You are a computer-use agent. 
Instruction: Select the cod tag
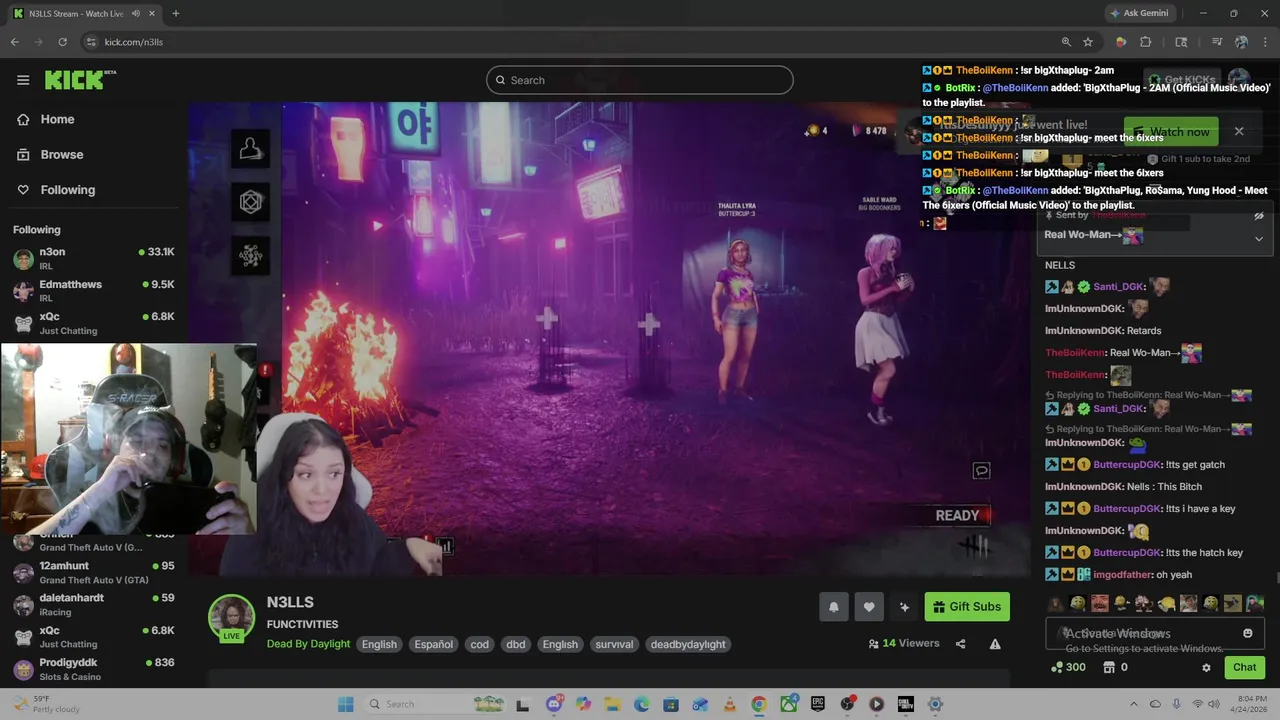[480, 644]
